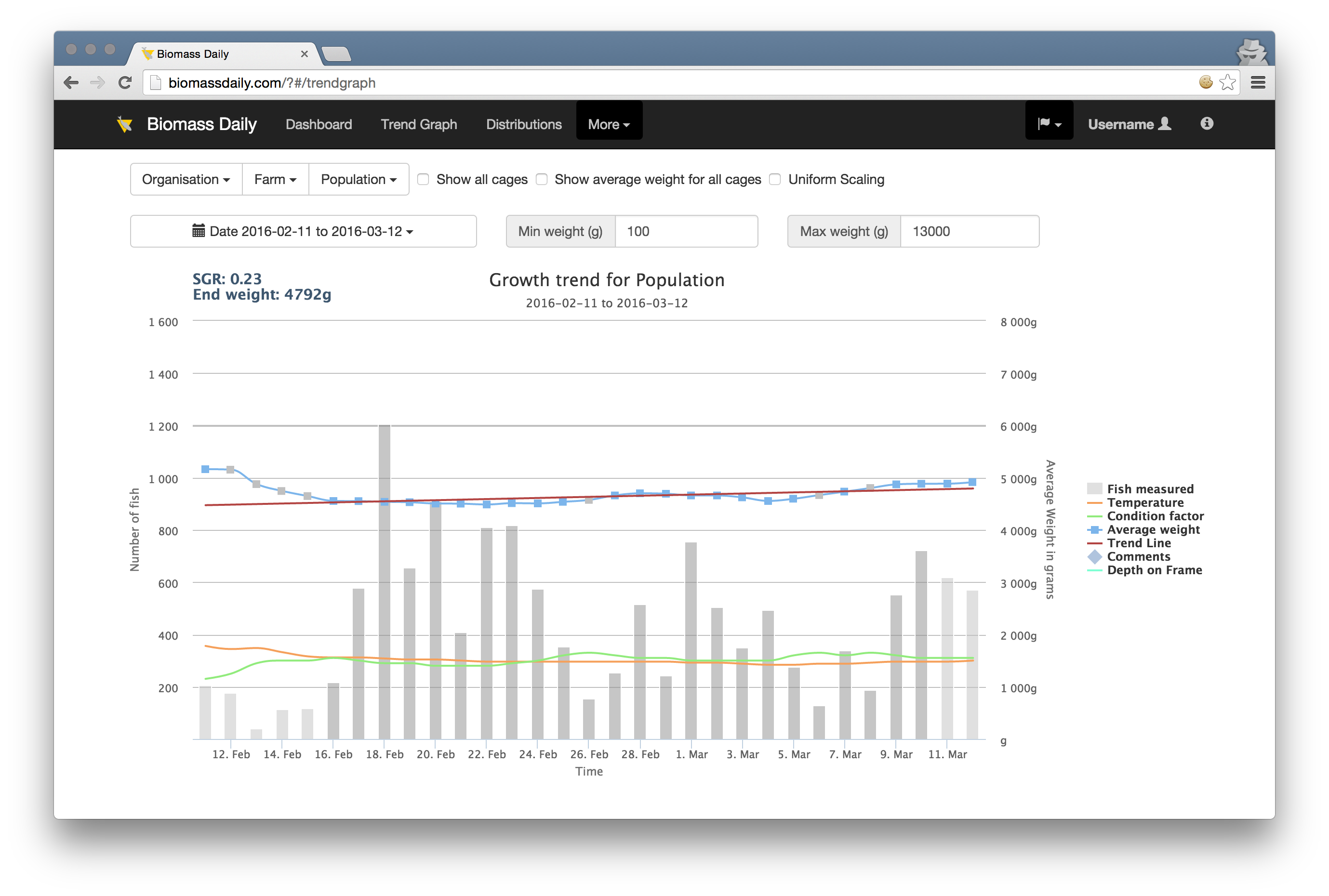Toggle Condition factor series in legend

click(x=1145, y=516)
